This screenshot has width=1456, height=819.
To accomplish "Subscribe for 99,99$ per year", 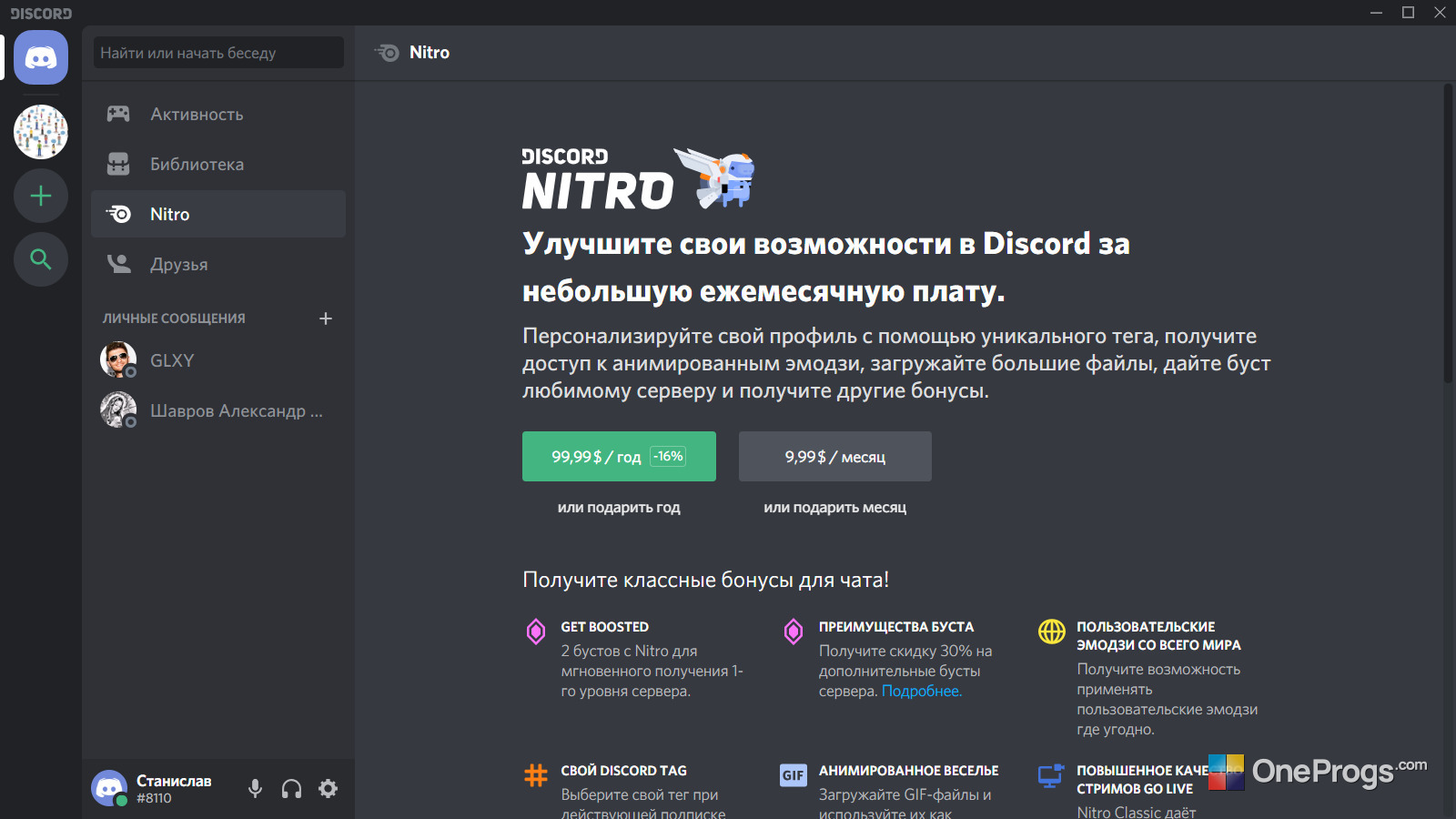I will click(619, 456).
